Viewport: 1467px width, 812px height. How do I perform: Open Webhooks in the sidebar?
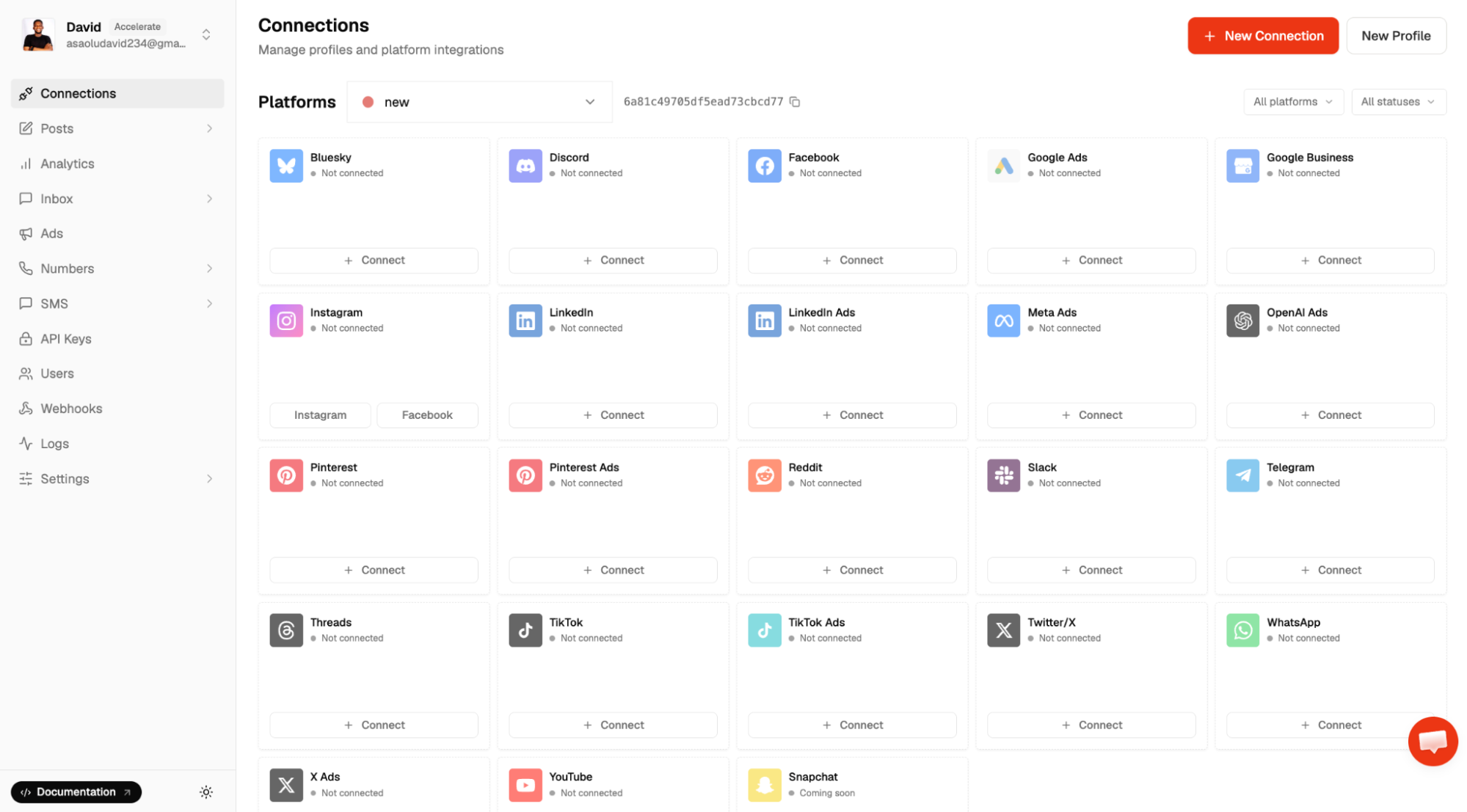[x=117, y=409]
